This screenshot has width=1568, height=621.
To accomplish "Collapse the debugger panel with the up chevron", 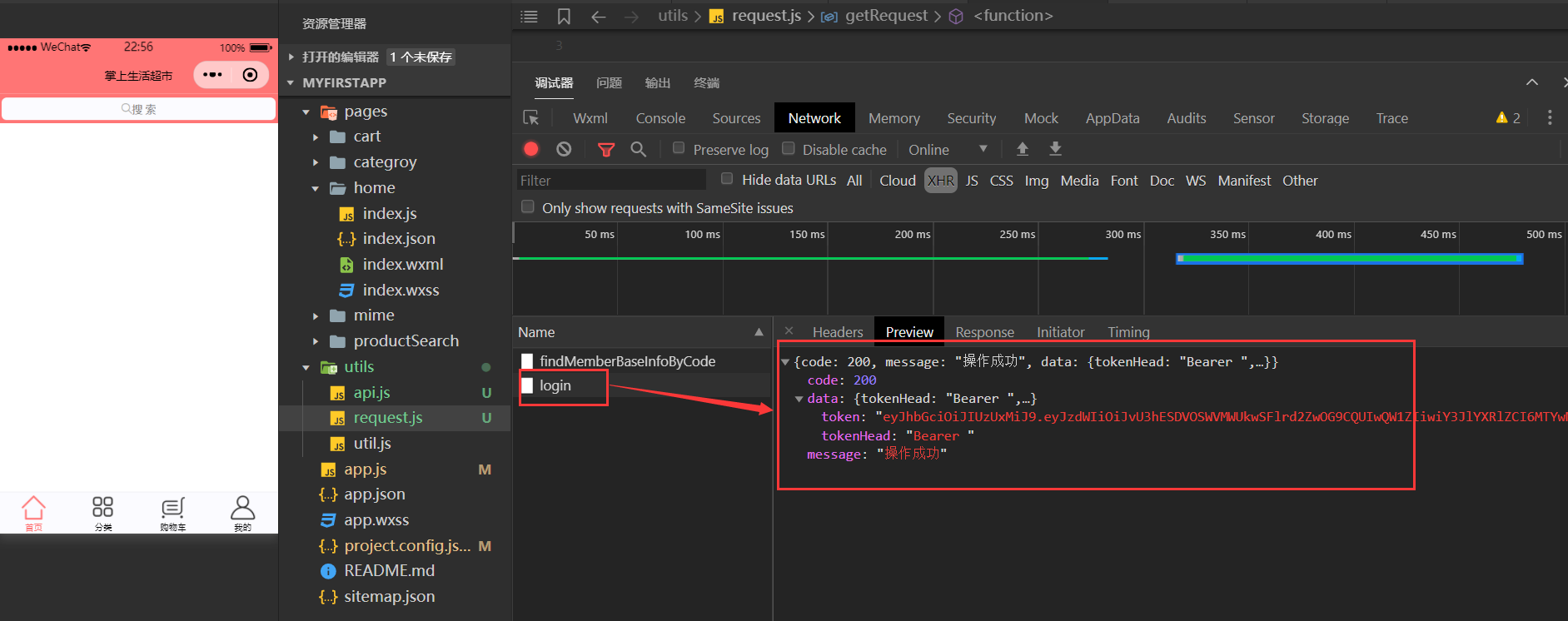I will click(1532, 82).
